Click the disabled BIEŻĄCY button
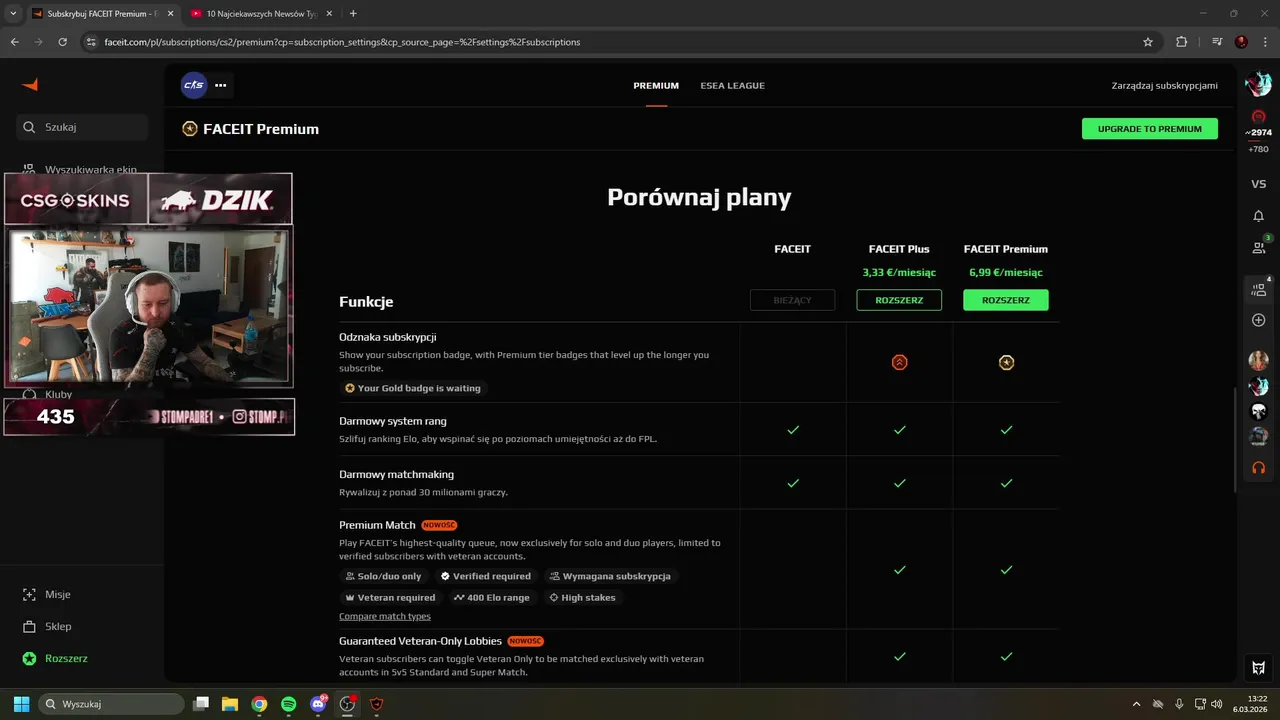1280x720 pixels. [x=792, y=300]
